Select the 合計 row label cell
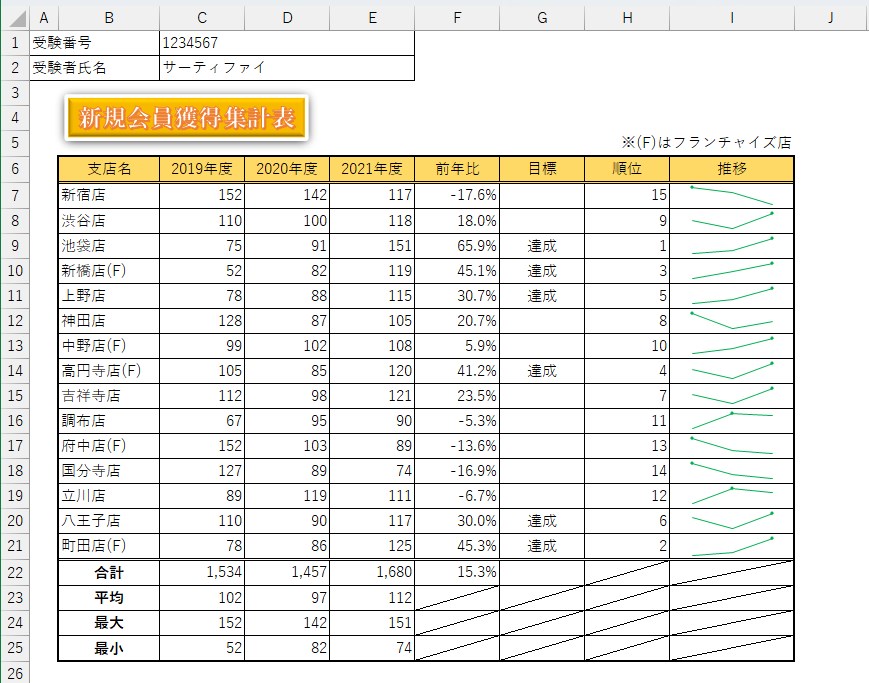 coord(109,572)
